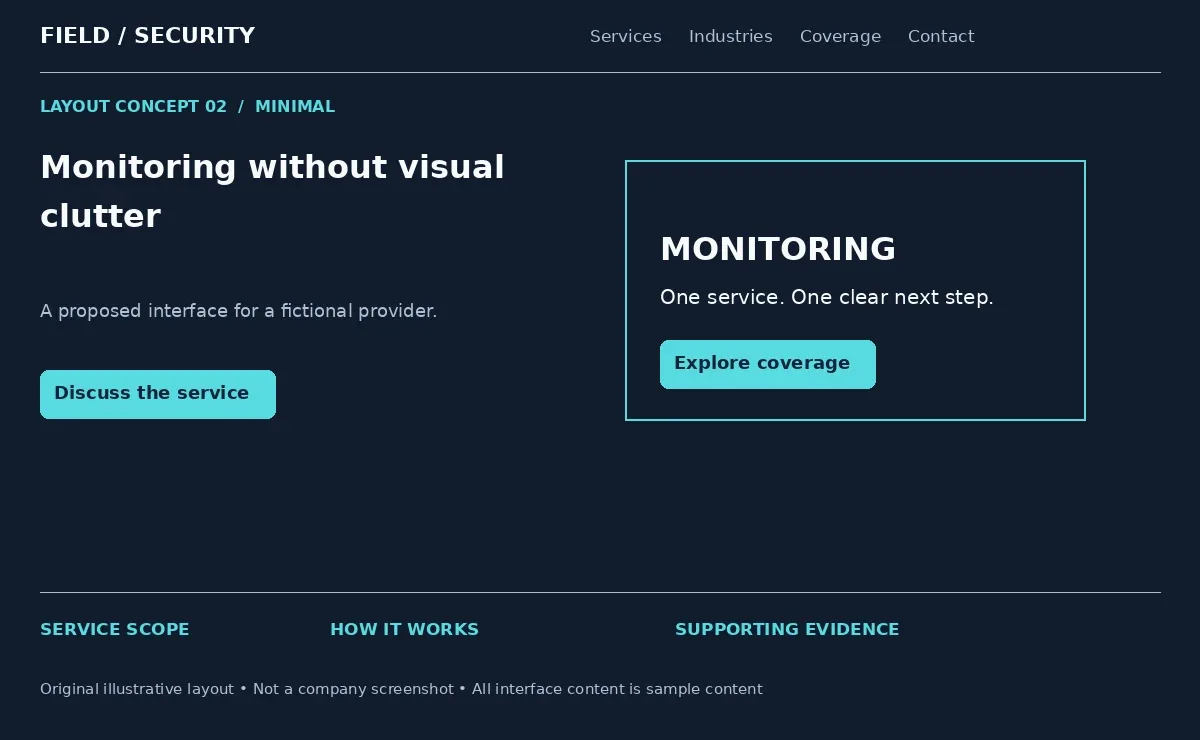Image resolution: width=1200 pixels, height=740 pixels.
Task: Select Contact in the top navigation
Action: [x=941, y=36]
